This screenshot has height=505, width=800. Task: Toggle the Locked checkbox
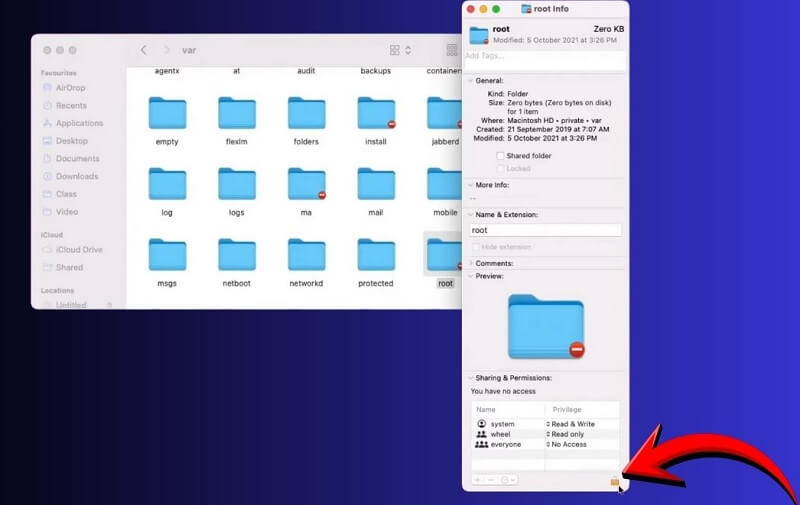pos(501,168)
